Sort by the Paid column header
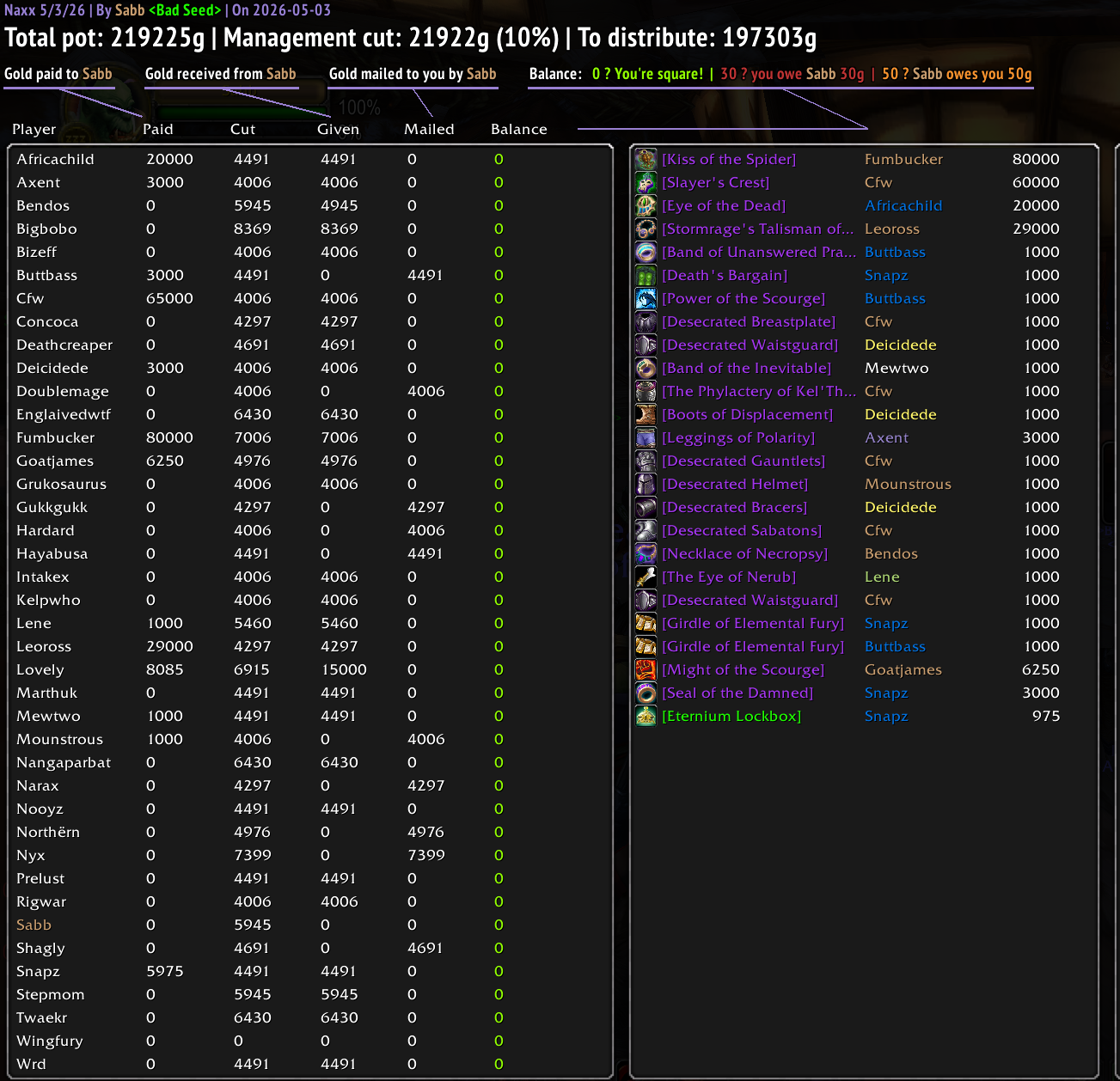The width and height of the screenshot is (1120, 1081). coord(158,129)
